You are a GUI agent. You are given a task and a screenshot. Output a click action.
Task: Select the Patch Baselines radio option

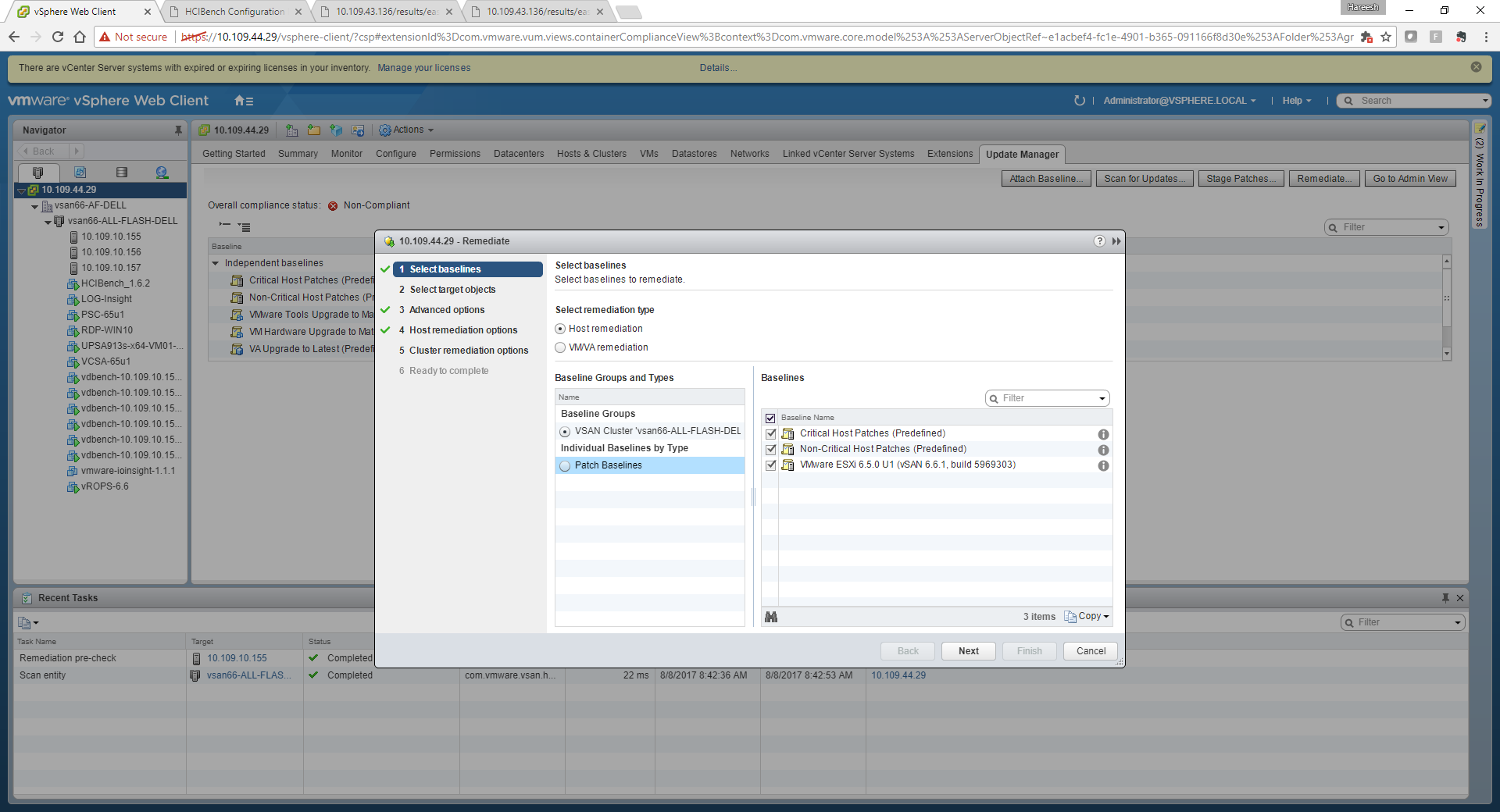[x=565, y=466]
